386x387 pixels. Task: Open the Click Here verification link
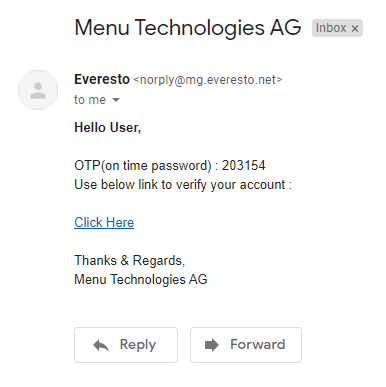(x=104, y=222)
